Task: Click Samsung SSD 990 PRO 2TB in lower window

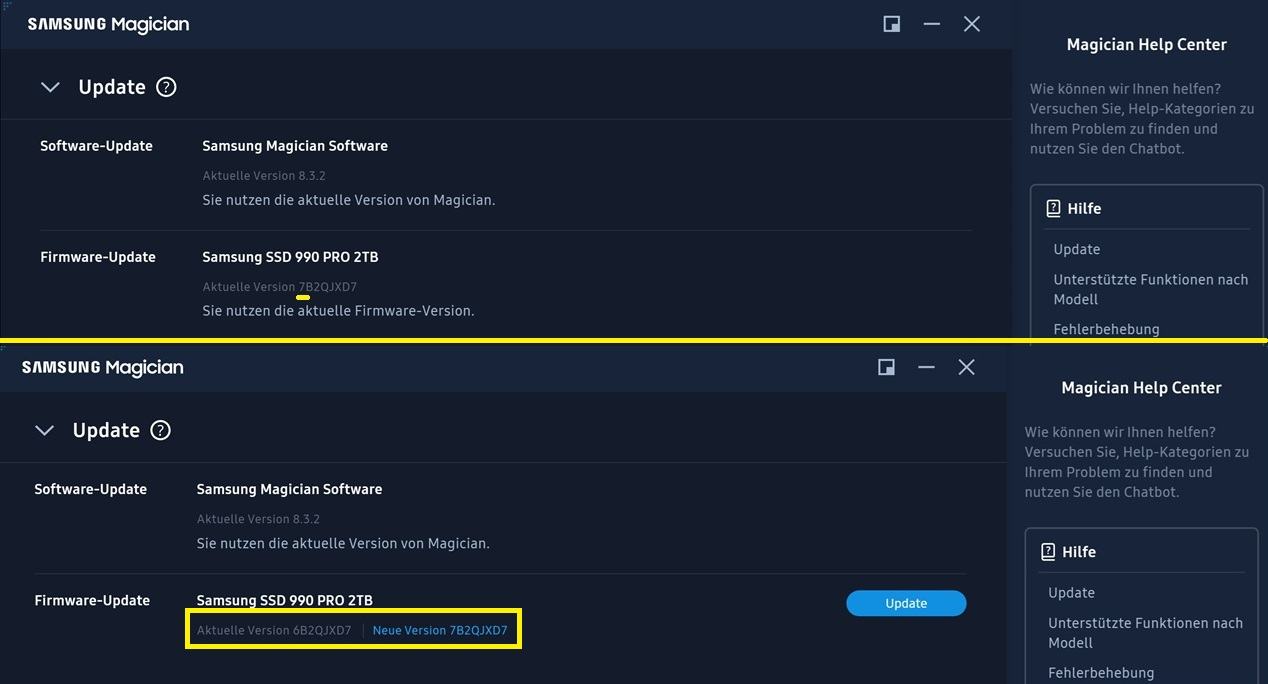Action: tap(284, 600)
